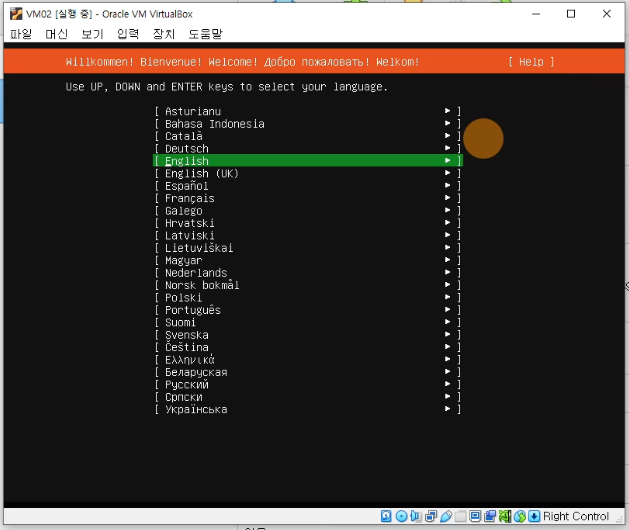Open the 장치 menu
The height and width of the screenshot is (530, 629).
164,34
